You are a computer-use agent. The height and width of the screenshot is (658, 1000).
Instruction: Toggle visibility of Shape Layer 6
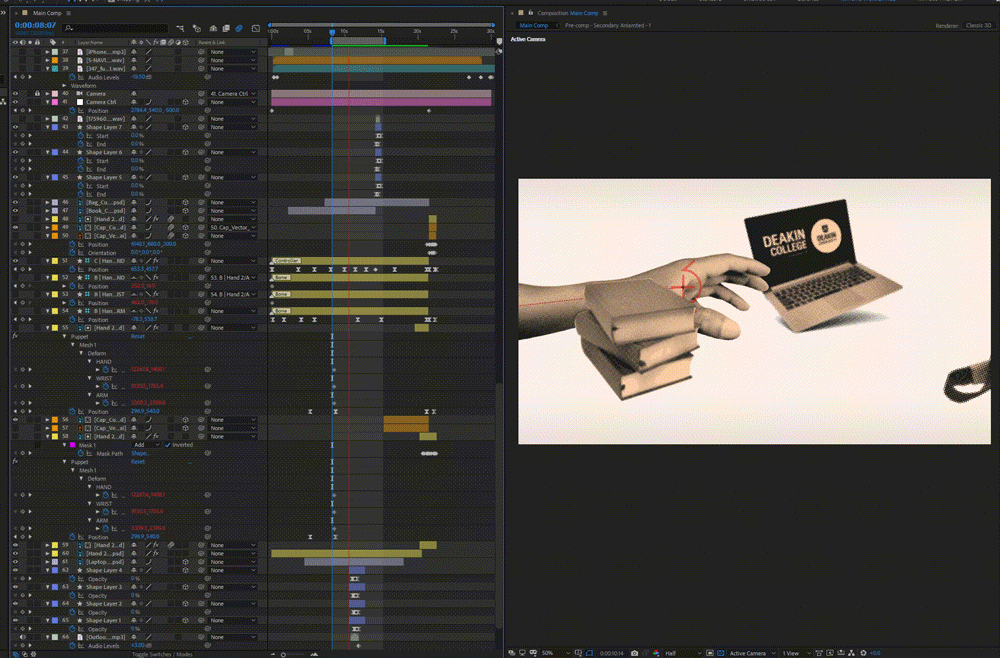(15, 152)
